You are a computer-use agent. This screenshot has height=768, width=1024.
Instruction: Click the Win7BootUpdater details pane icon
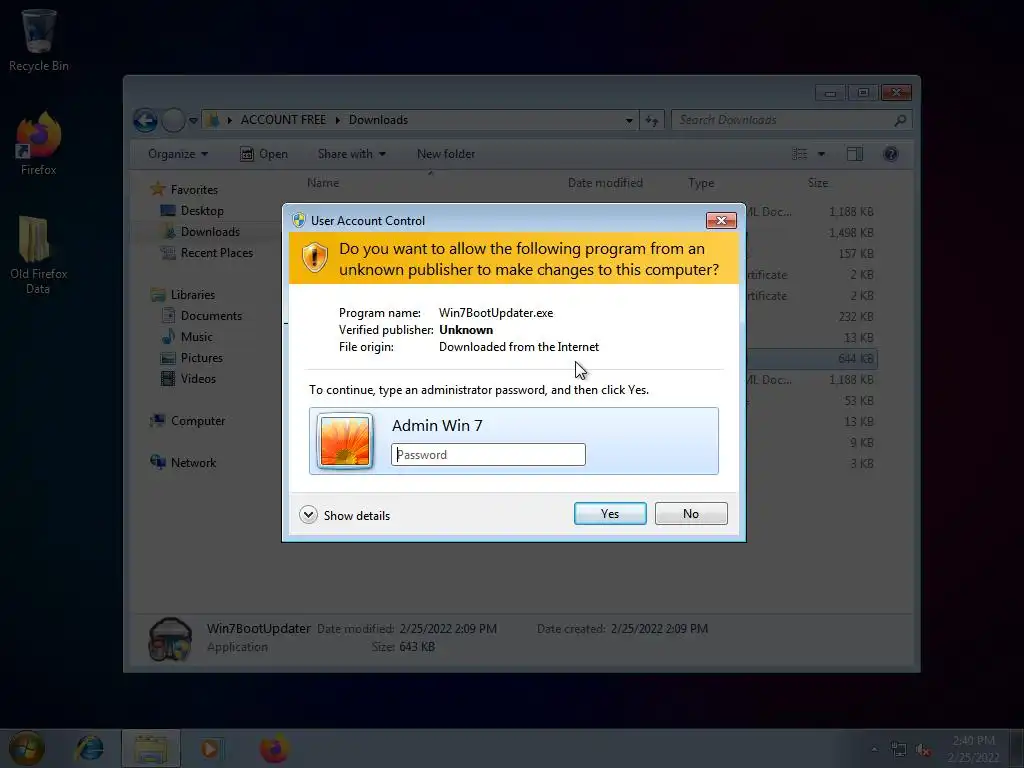(x=170, y=639)
